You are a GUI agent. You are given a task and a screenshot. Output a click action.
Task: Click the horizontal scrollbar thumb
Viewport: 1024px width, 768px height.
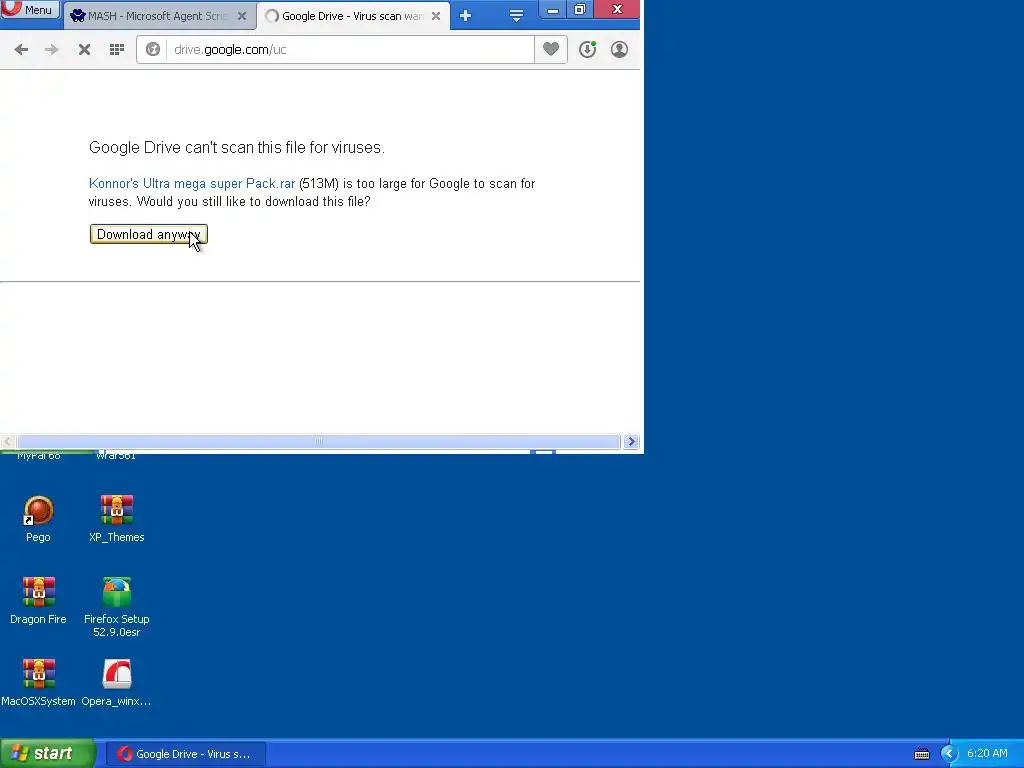pyautogui.click(x=319, y=441)
